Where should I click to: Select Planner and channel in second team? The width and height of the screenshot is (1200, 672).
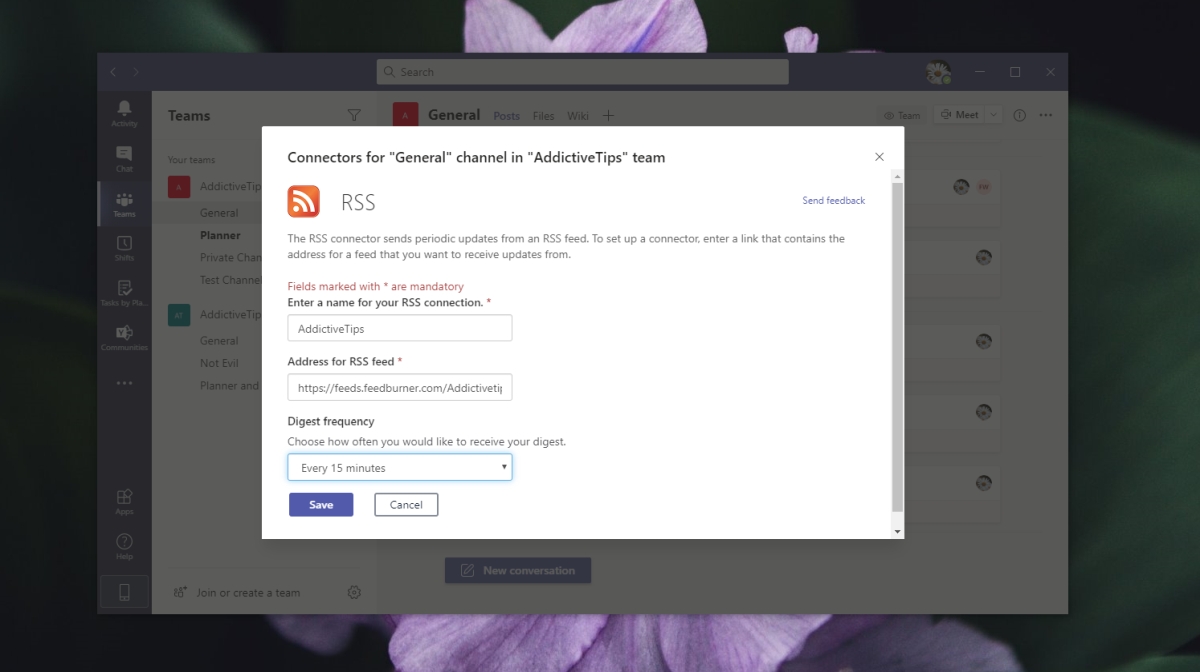click(230, 386)
